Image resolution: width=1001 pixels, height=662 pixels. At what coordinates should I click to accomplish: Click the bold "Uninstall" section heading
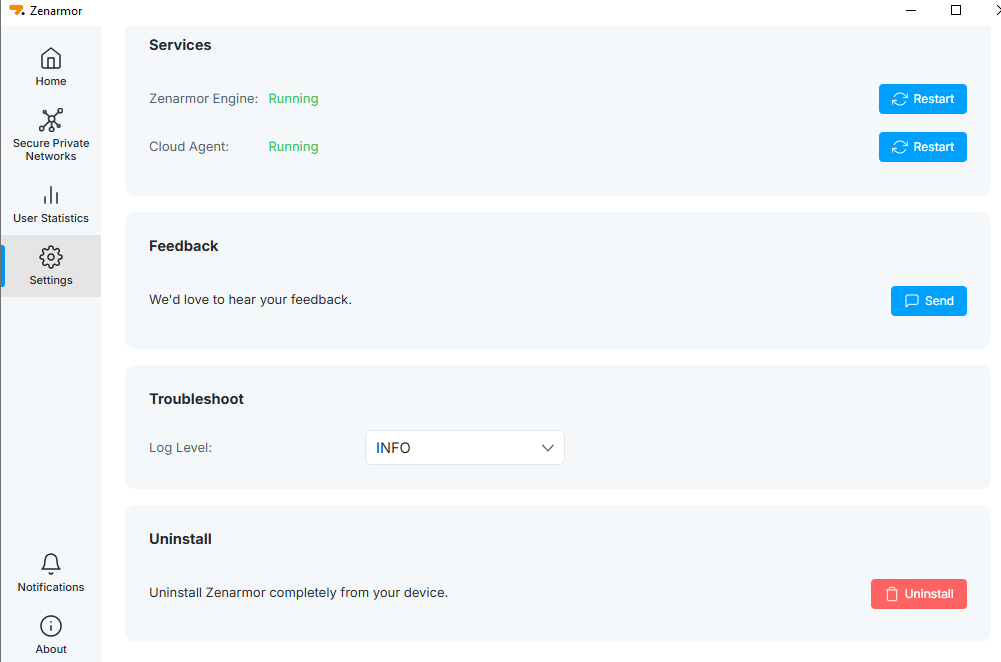tap(180, 539)
